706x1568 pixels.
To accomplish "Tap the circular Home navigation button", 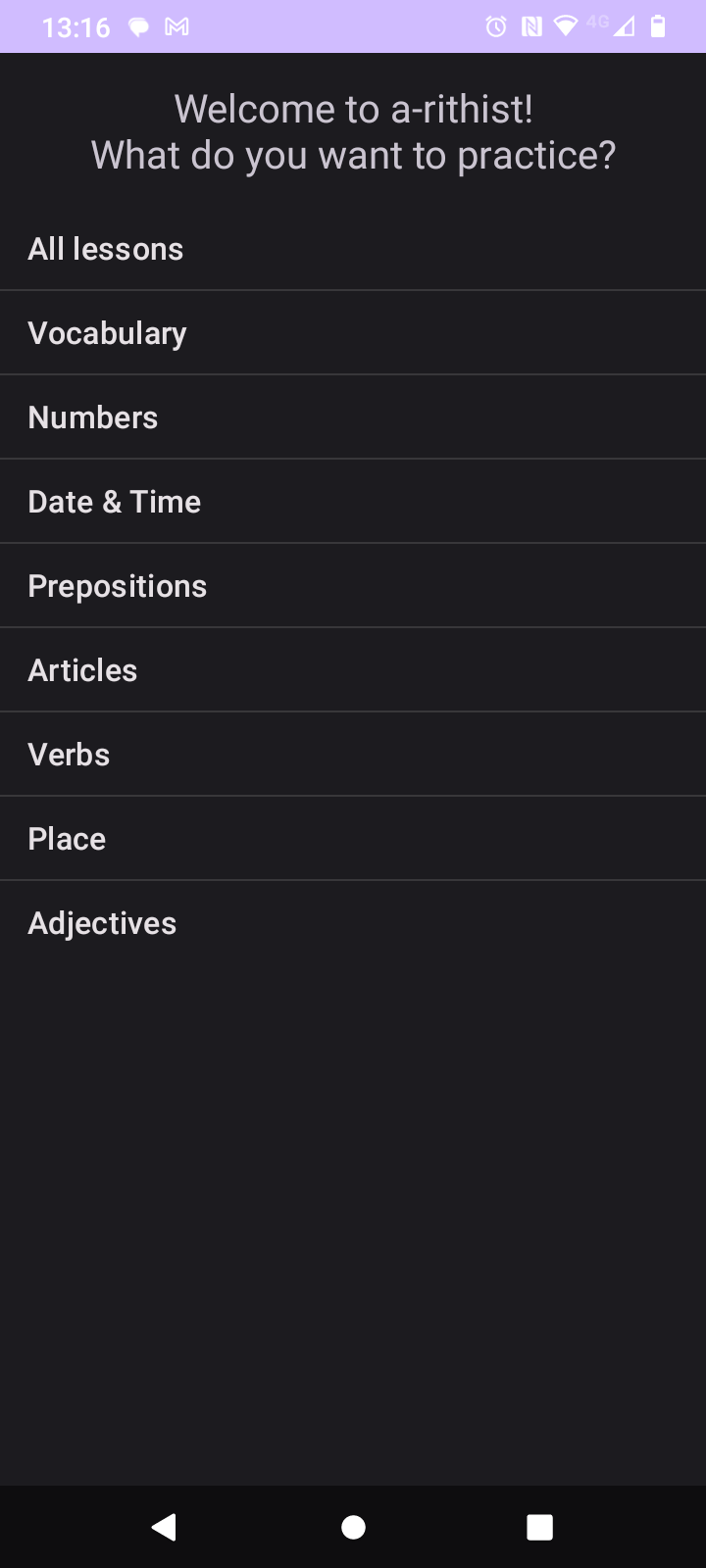I will pos(353,1527).
